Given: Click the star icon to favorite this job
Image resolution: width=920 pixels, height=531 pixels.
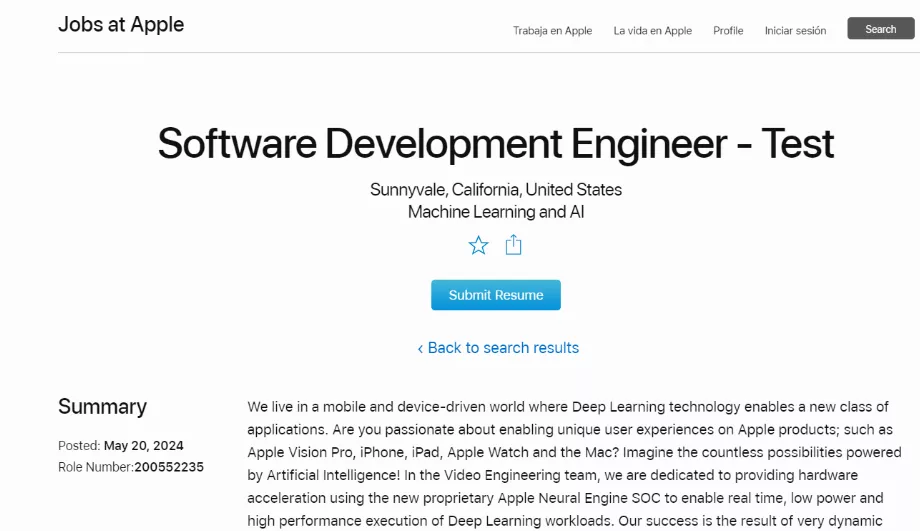Looking at the screenshot, I should pos(478,245).
